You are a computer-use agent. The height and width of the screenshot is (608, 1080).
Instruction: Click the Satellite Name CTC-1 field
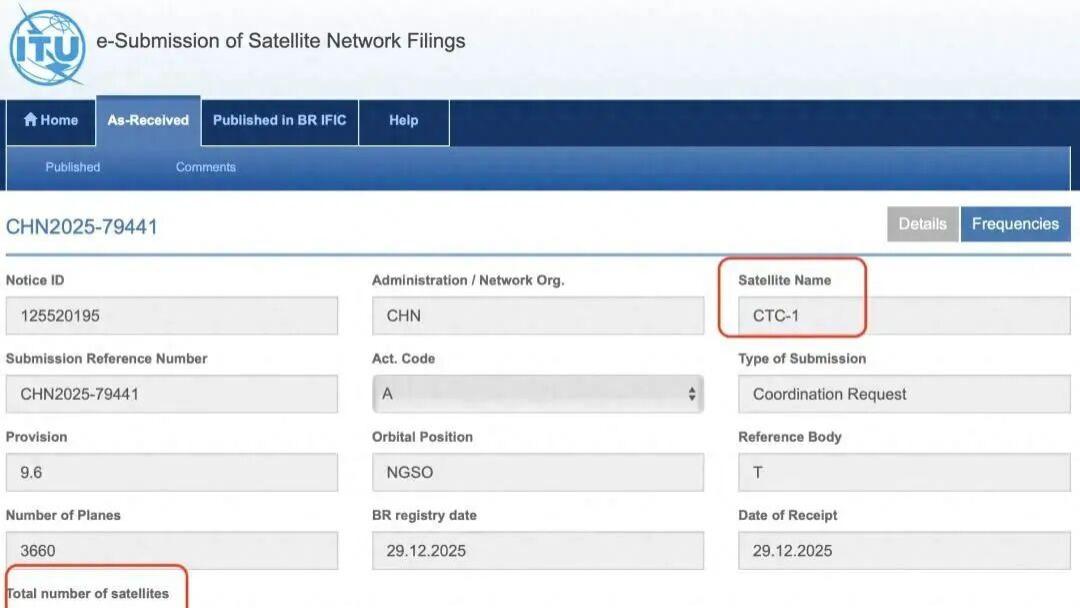click(904, 316)
